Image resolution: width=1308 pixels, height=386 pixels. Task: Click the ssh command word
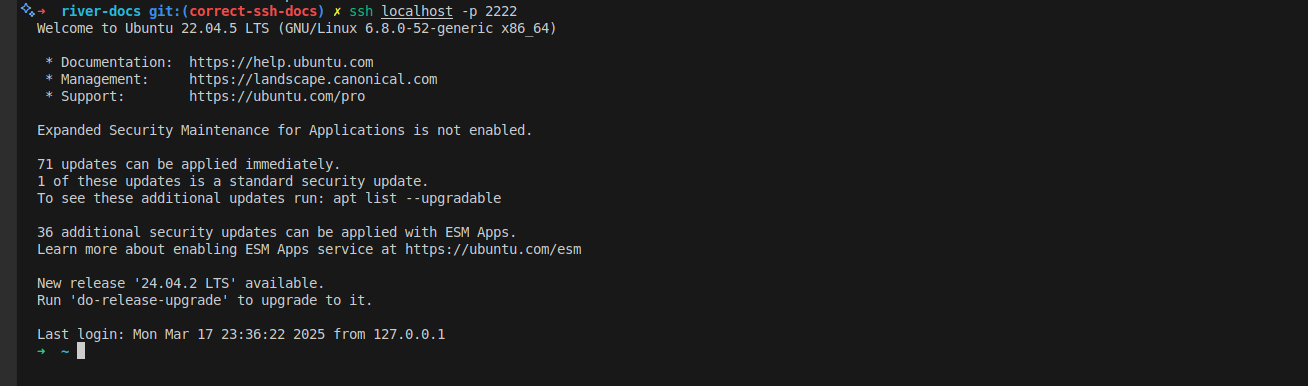click(361, 11)
